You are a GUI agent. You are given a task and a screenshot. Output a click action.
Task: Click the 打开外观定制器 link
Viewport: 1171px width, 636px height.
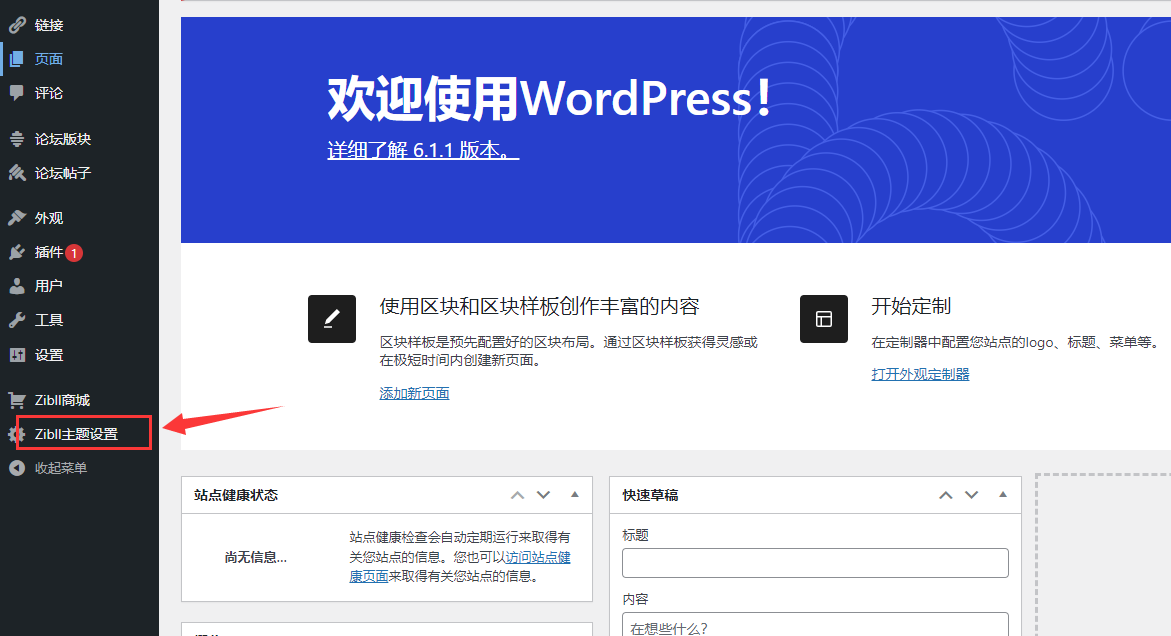920,374
